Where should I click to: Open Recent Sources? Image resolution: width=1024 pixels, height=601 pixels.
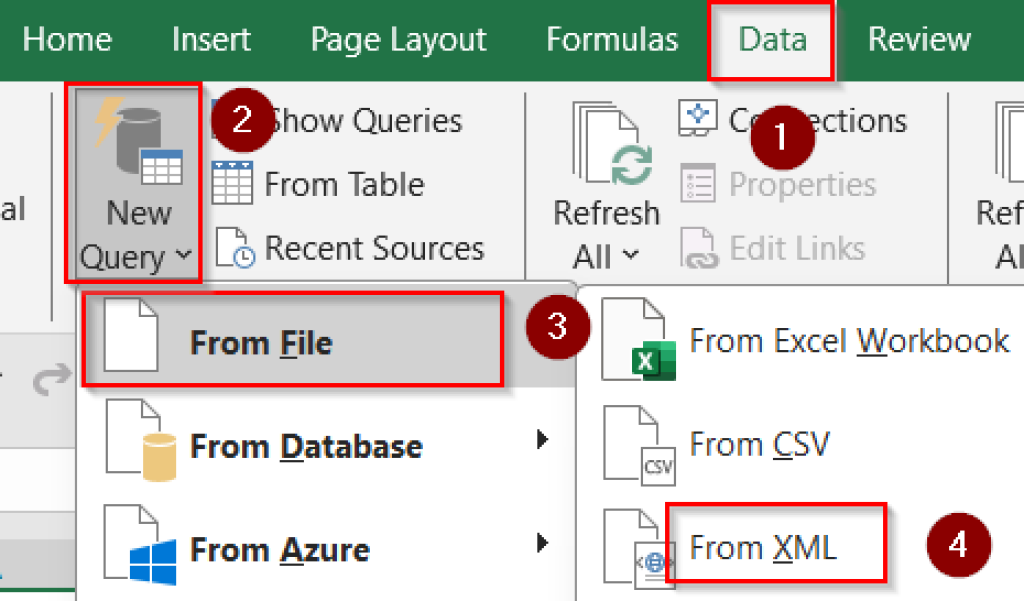click(231, 248)
